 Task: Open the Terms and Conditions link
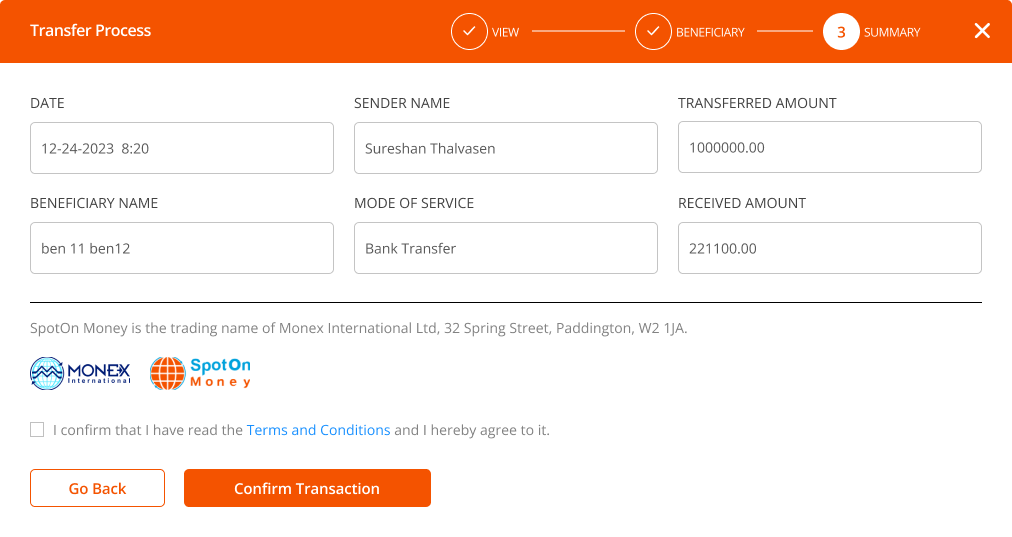click(318, 430)
